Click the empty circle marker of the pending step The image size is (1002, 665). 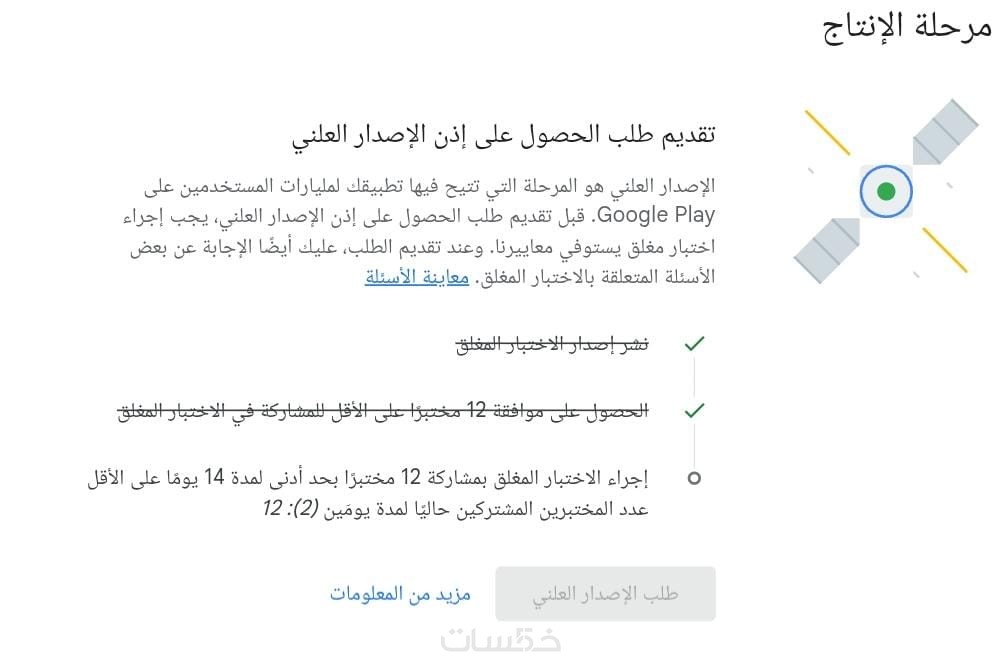694,478
